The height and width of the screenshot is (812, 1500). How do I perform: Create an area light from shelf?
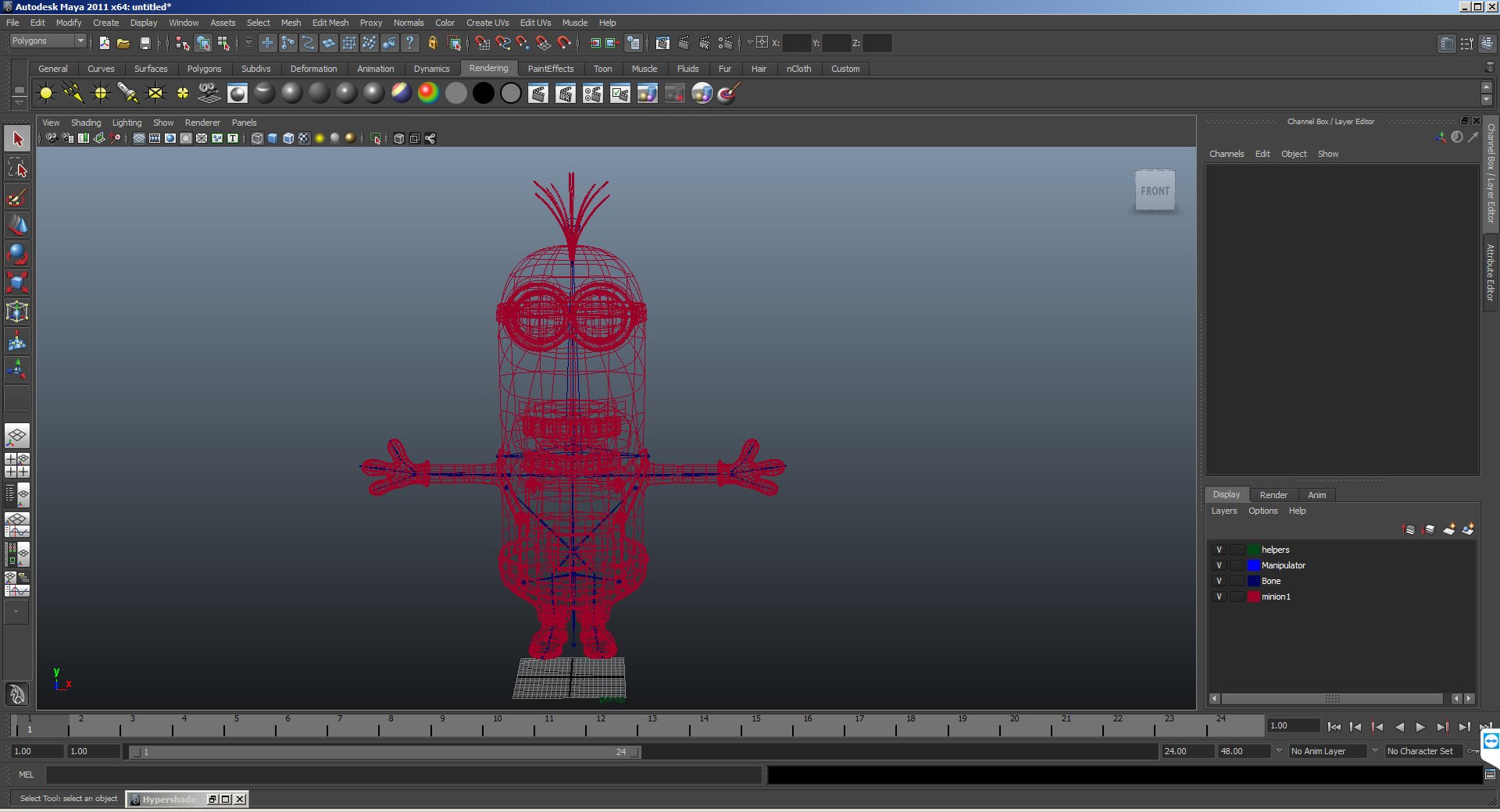click(x=155, y=94)
